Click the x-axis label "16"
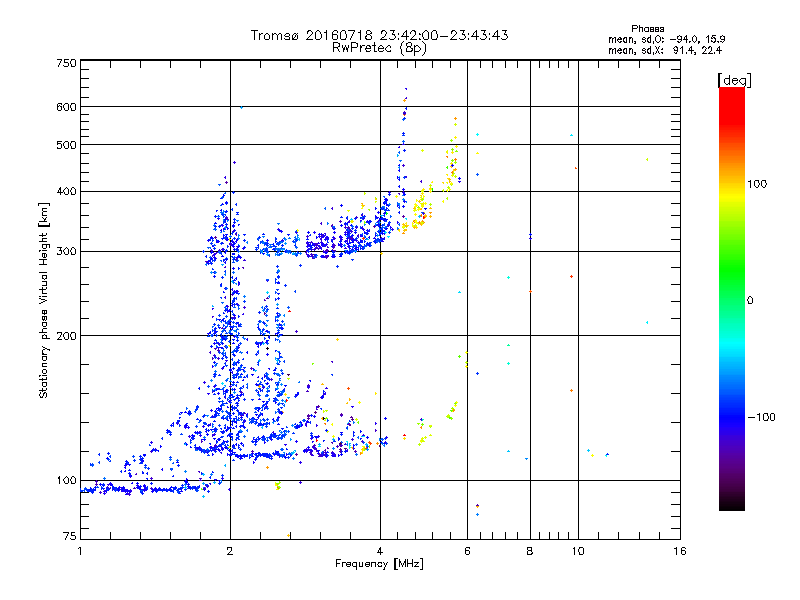This screenshot has width=800, height=600. pos(680,551)
